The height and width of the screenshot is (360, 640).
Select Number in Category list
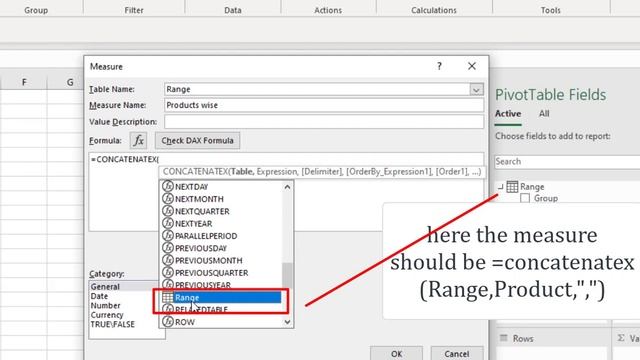click(x=105, y=305)
